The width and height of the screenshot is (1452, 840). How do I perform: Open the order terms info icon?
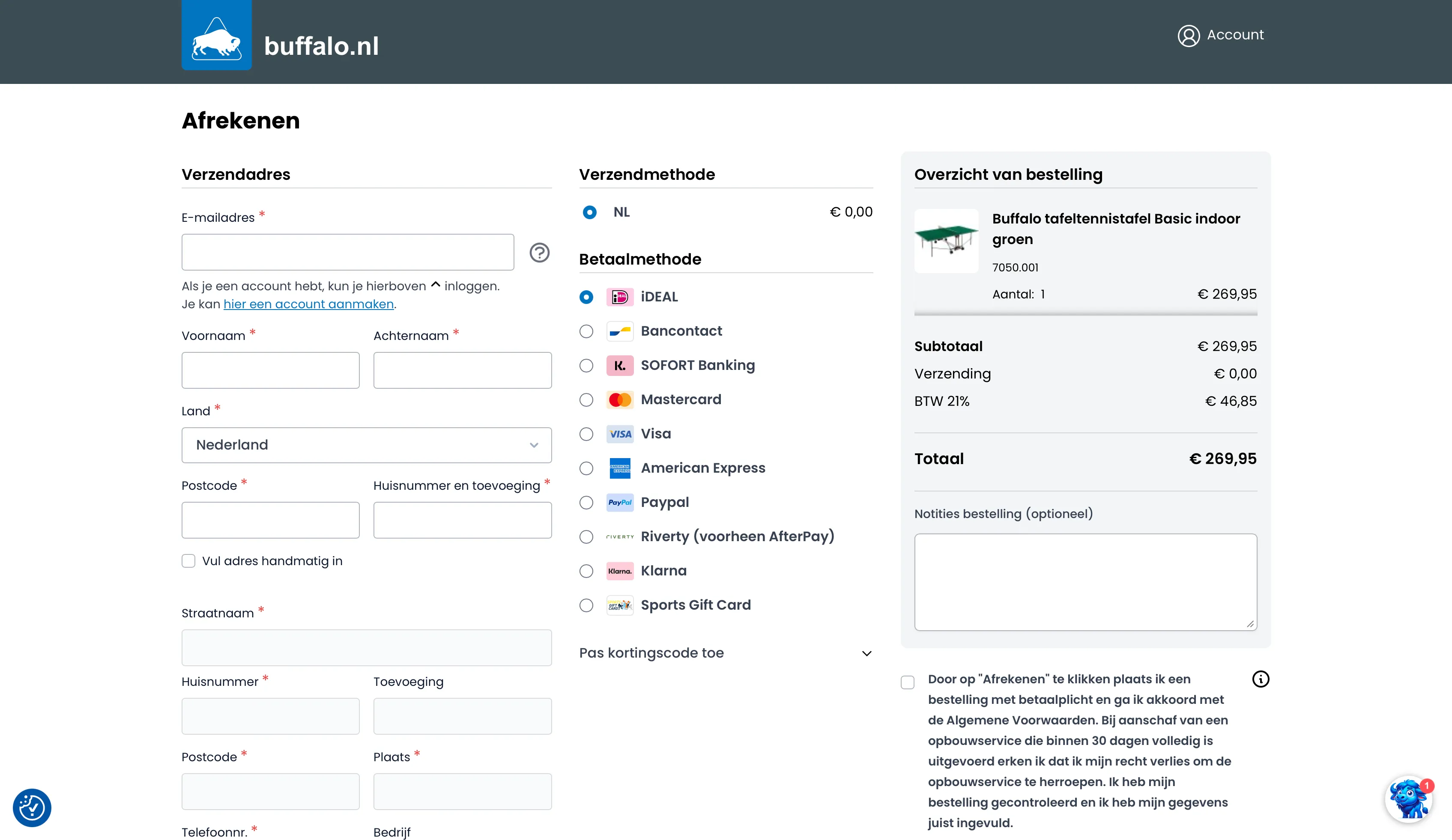[1260, 679]
